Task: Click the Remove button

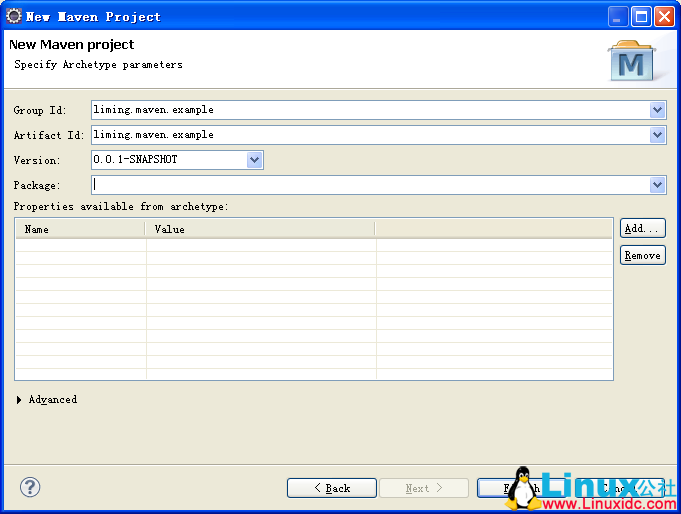Action: [x=643, y=255]
